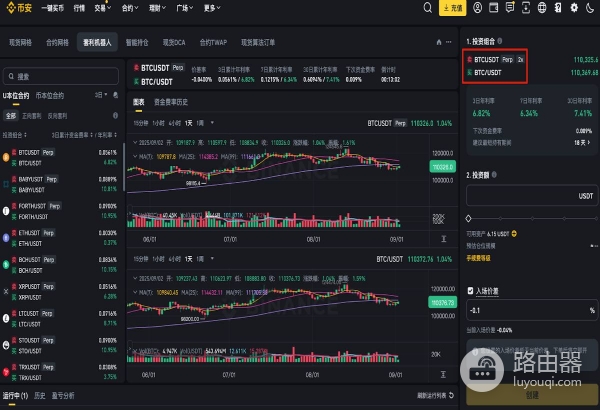Open the settings gear icon

pyautogui.click(x=574, y=8)
